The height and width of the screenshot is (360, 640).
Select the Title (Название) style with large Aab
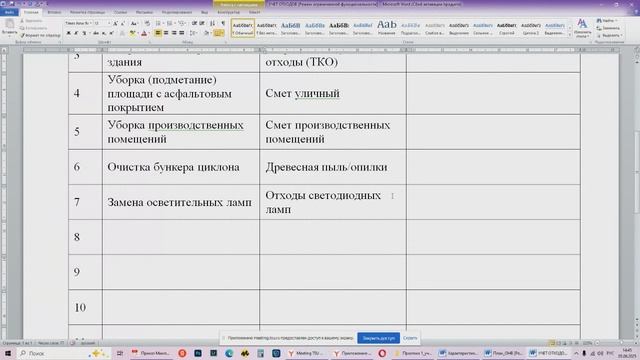pyautogui.click(x=387, y=28)
